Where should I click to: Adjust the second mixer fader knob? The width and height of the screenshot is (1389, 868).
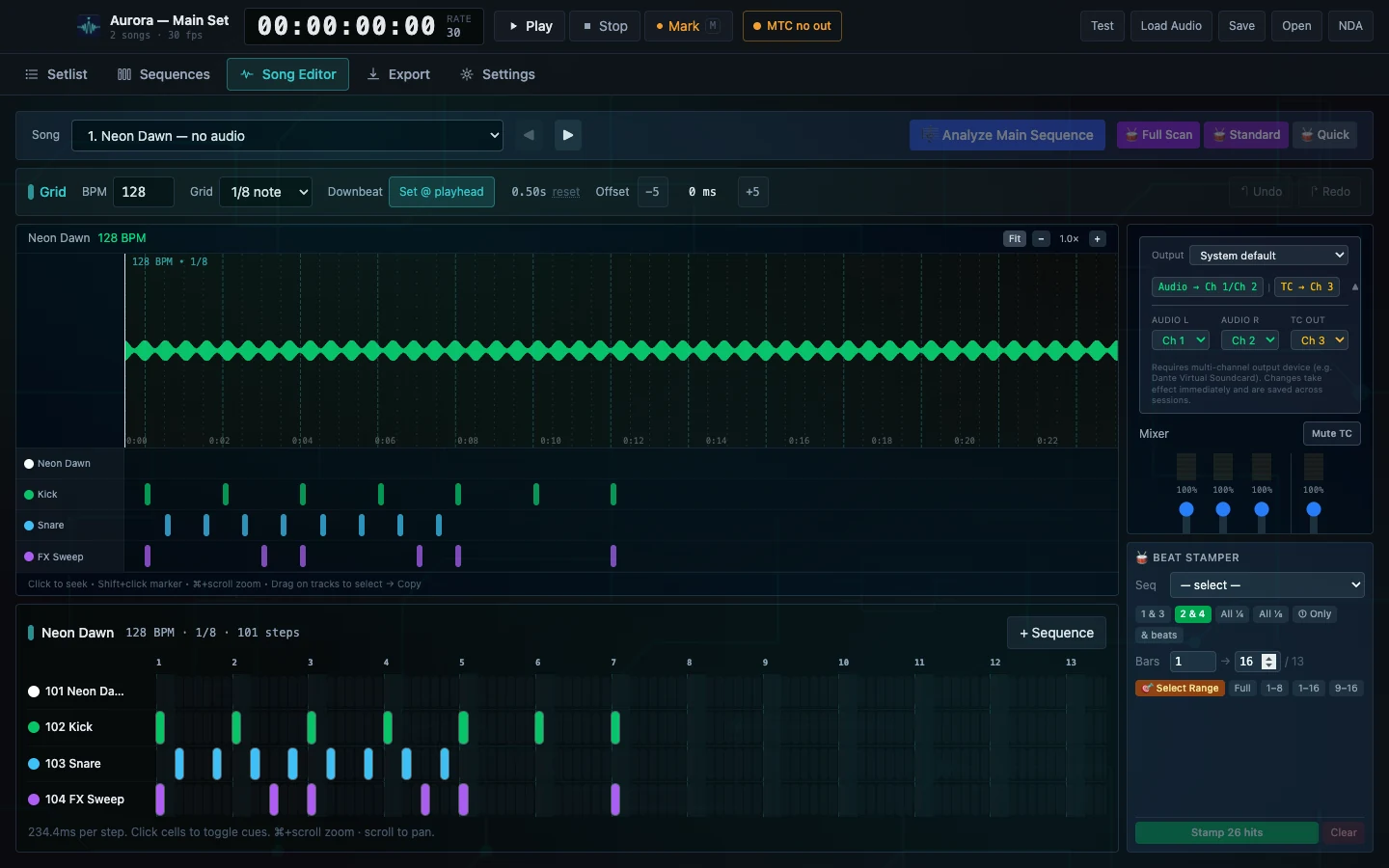(x=1223, y=509)
